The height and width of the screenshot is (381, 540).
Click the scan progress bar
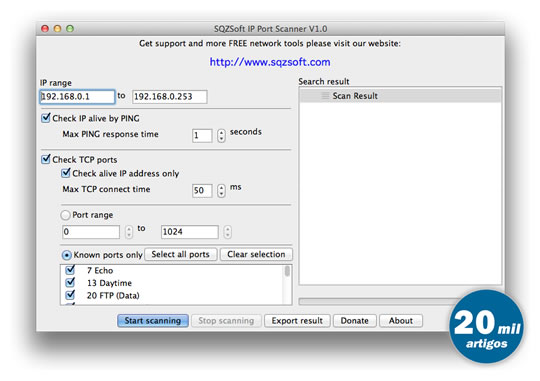379,301
